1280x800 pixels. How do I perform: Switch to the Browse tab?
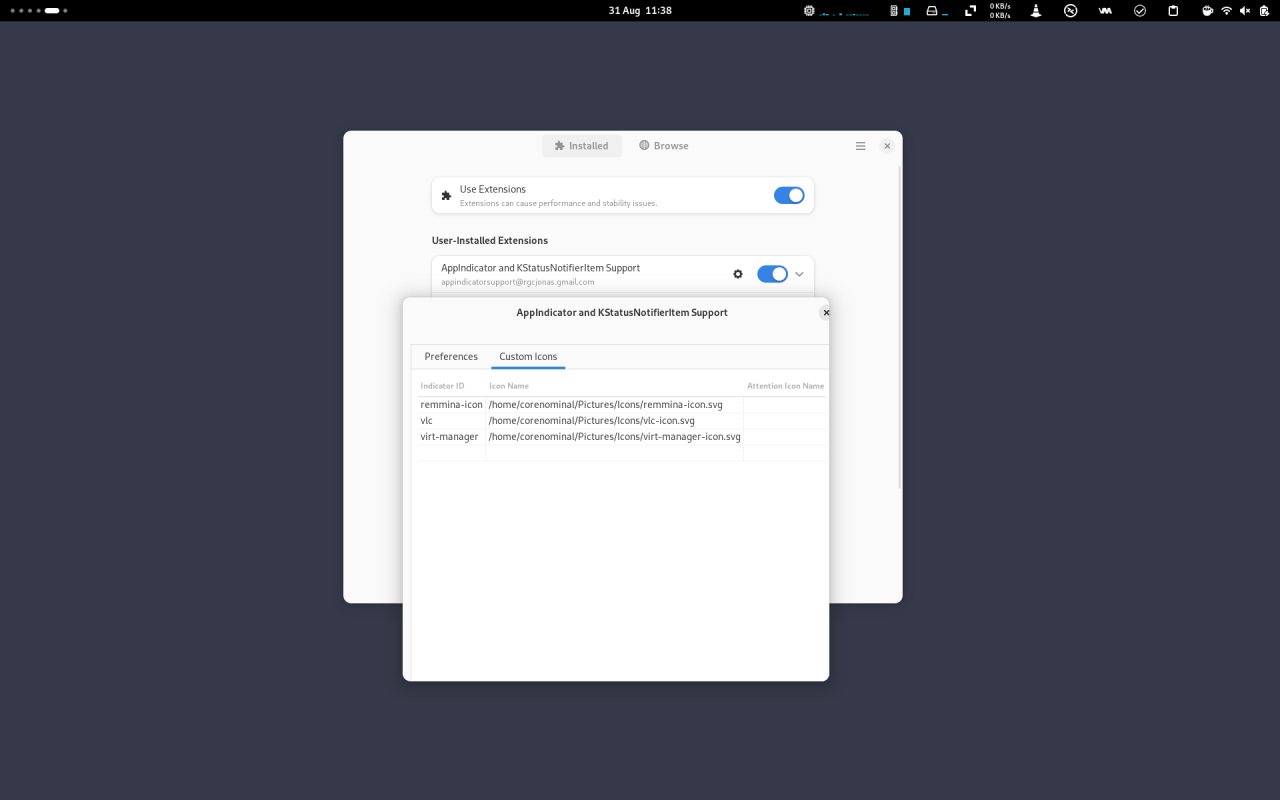pyautogui.click(x=663, y=145)
